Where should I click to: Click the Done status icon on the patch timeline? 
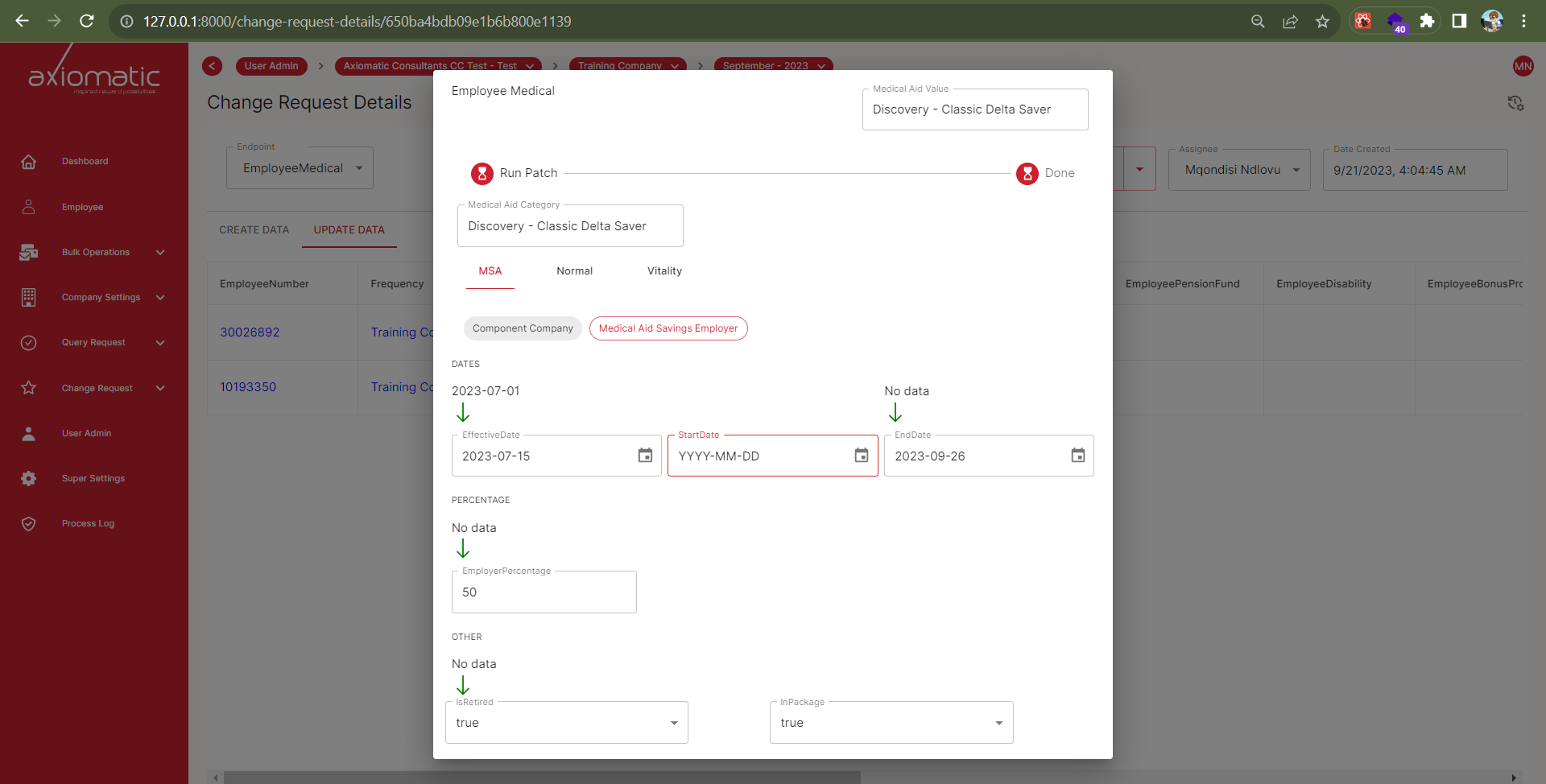[x=1027, y=173]
